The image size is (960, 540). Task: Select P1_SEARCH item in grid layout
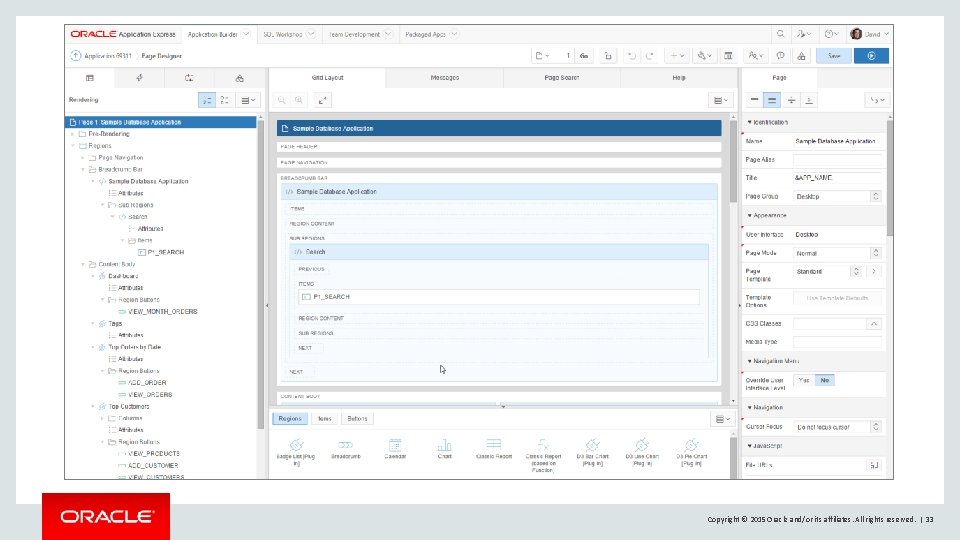click(498, 297)
